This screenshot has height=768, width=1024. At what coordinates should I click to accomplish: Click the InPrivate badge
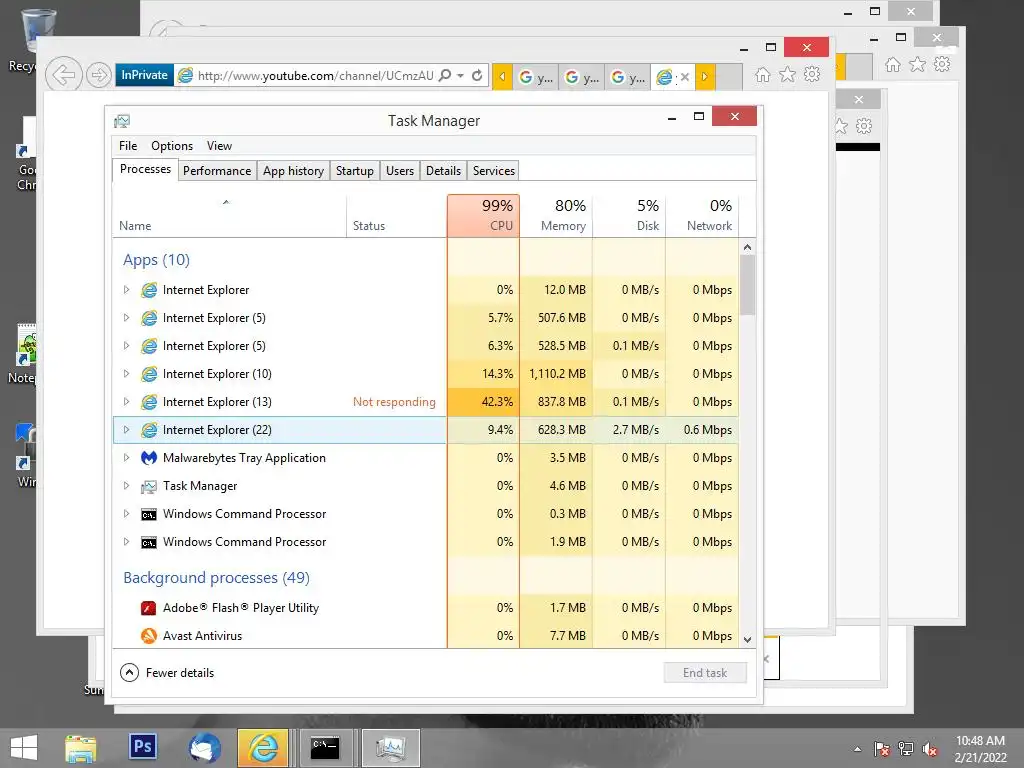[x=144, y=75]
